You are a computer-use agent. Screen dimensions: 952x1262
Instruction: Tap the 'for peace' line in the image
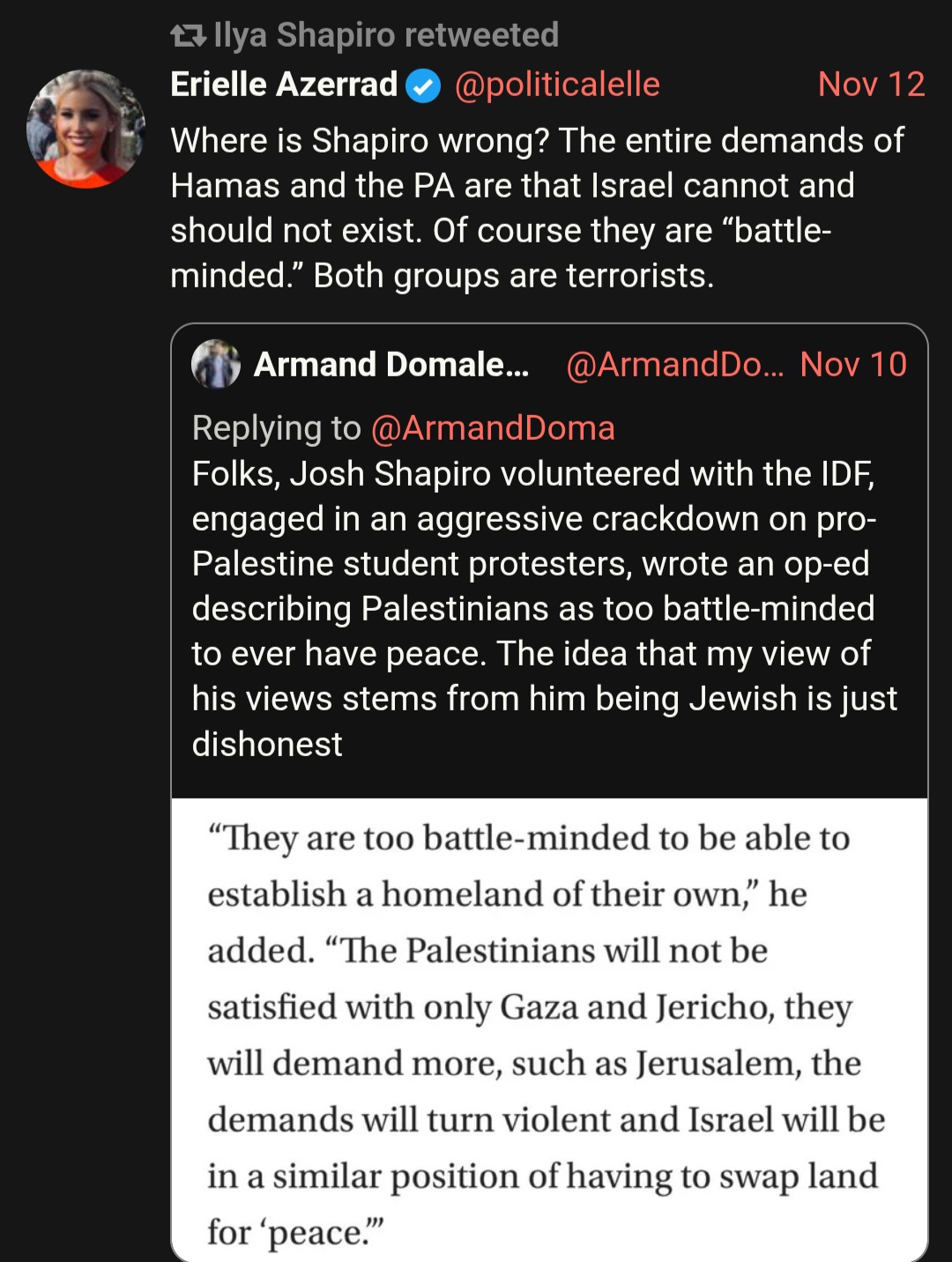[x=296, y=1232]
